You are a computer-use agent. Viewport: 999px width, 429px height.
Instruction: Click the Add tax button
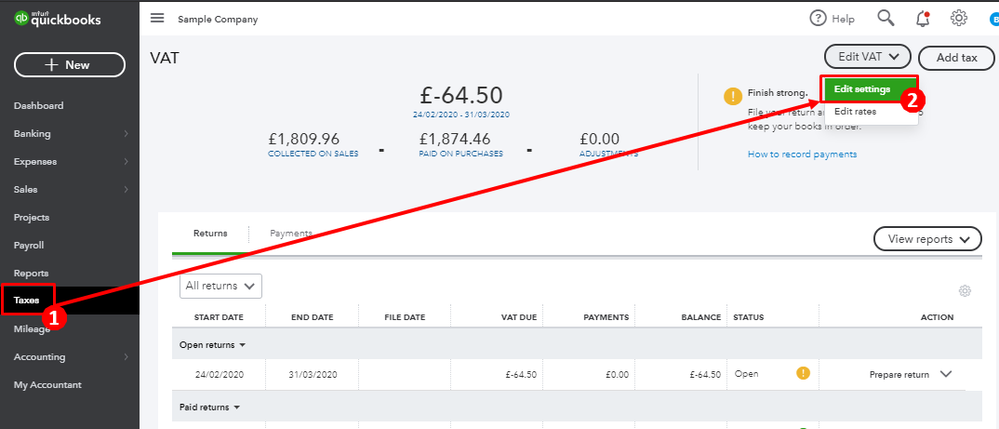956,58
